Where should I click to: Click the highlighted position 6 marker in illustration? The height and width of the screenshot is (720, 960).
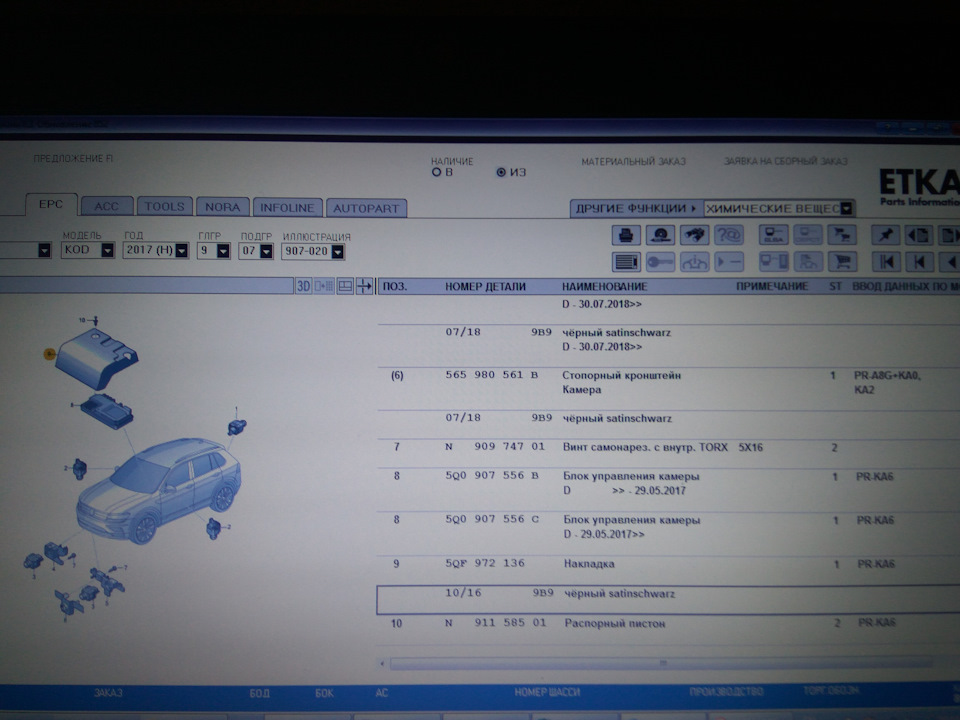click(50, 353)
